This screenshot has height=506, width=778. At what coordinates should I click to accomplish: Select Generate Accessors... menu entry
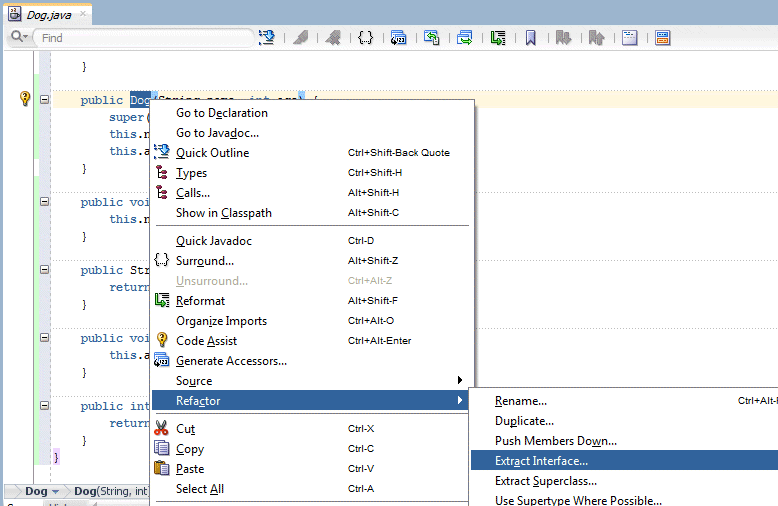(313, 361)
